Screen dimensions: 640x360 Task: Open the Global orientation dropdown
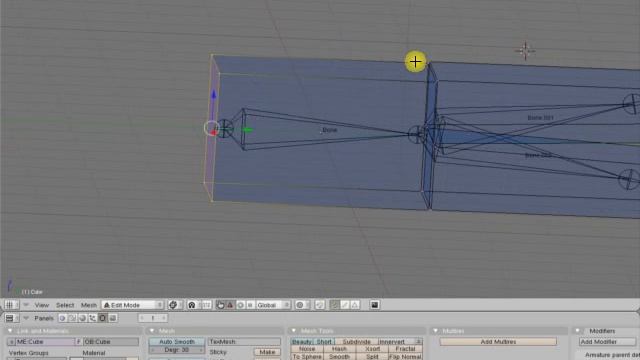click(273, 305)
